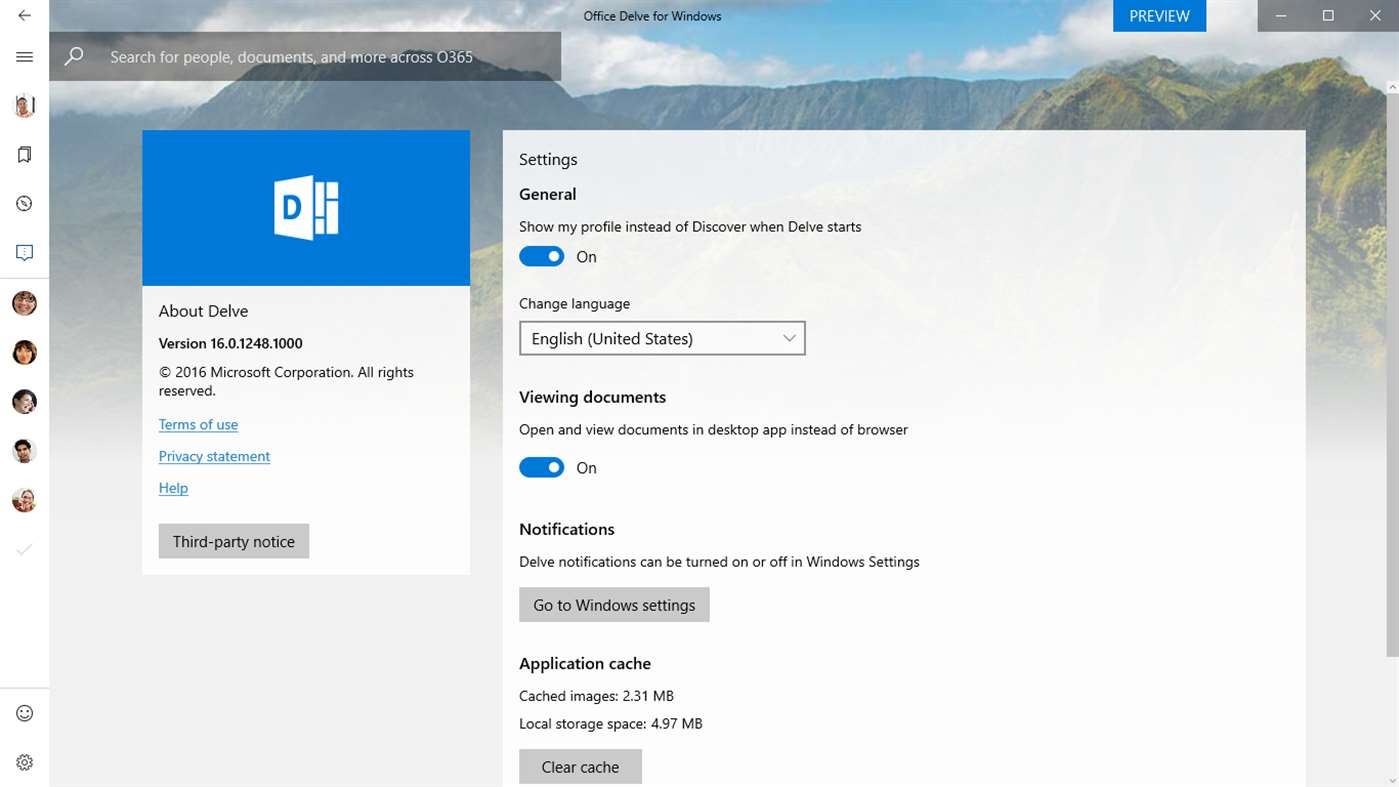
Task: Open the Help link
Action: coord(173,488)
